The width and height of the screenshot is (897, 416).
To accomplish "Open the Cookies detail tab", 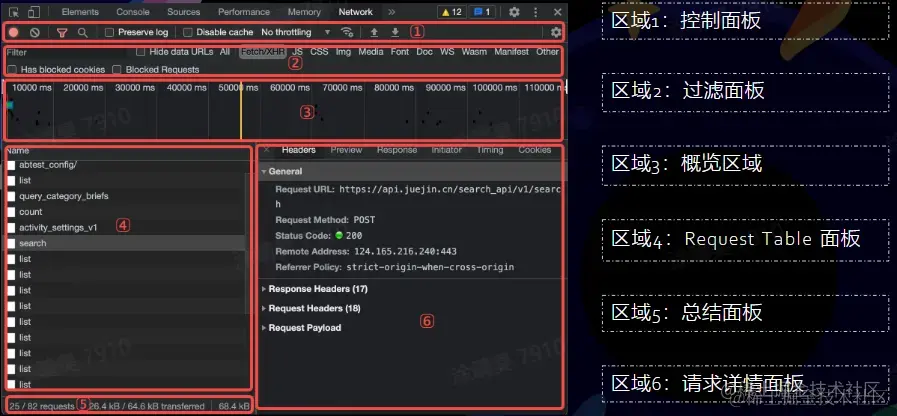I will coord(535,150).
